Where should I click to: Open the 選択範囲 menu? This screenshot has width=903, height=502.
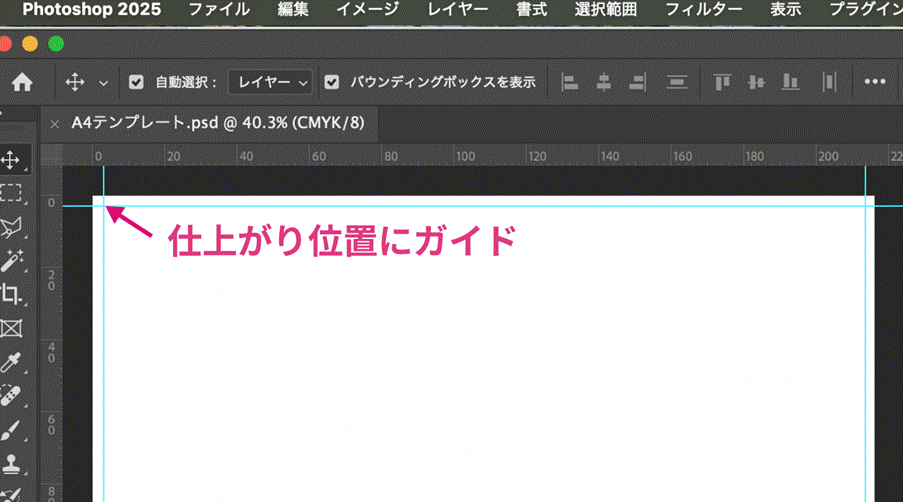click(606, 9)
